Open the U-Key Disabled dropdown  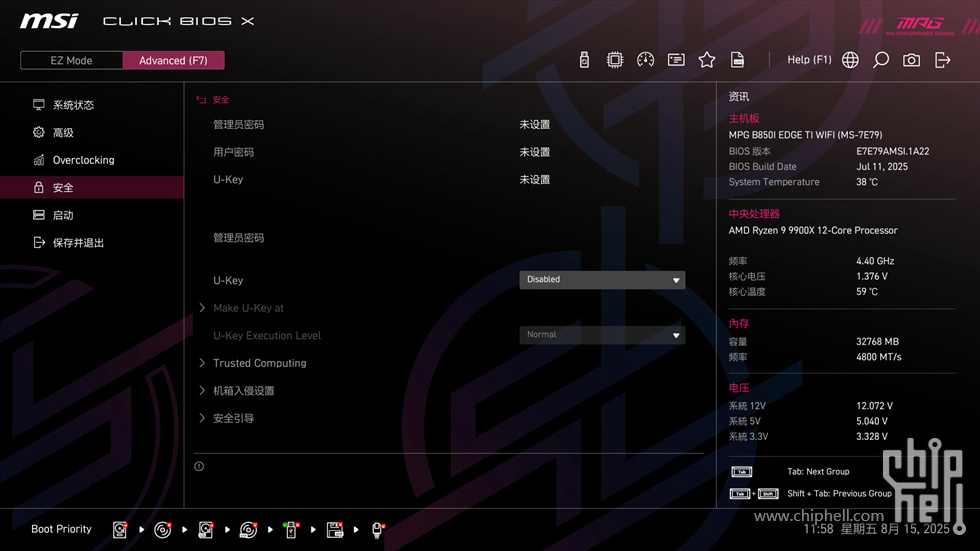[602, 280]
